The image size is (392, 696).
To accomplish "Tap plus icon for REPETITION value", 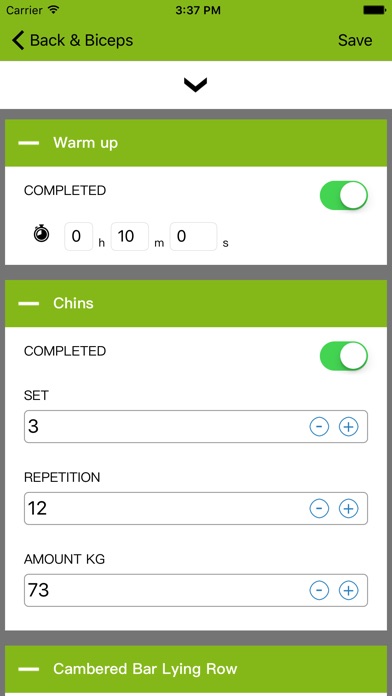I will (348, 508).
